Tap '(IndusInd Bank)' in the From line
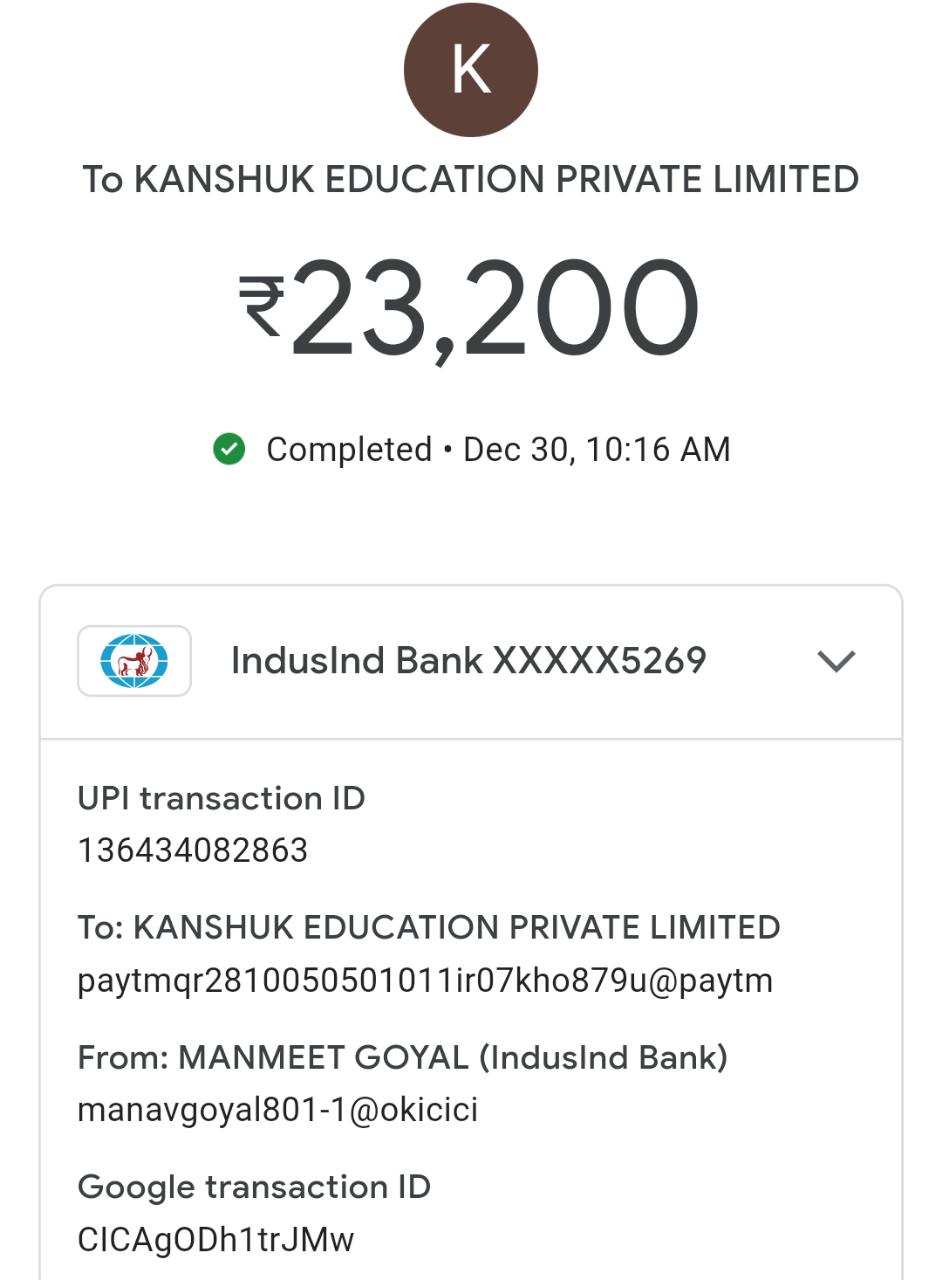The width and height of the screenshot is (942, 1280). pos(603,1058)
